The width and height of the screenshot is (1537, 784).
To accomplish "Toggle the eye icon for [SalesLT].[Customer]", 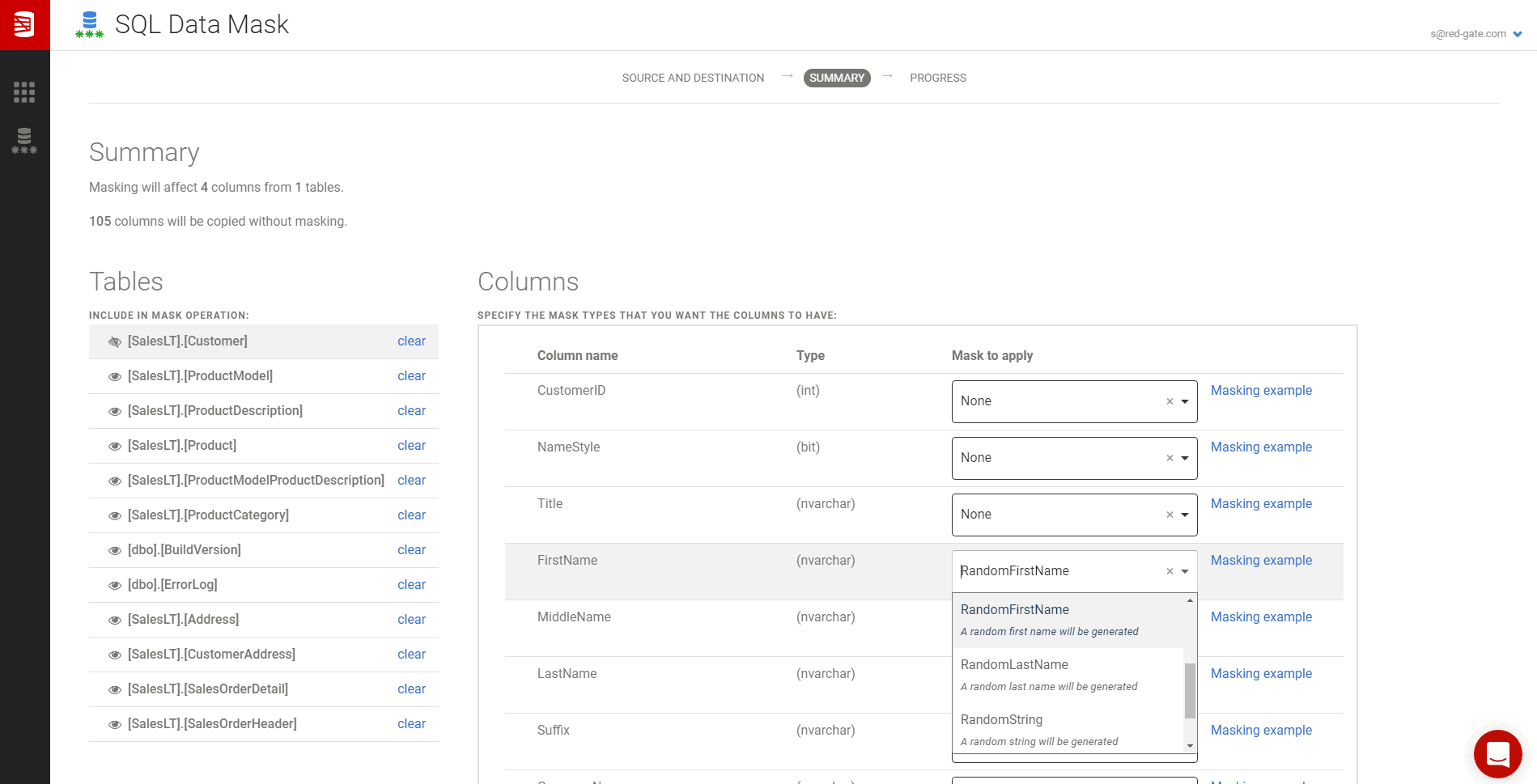I will (114, 341).
